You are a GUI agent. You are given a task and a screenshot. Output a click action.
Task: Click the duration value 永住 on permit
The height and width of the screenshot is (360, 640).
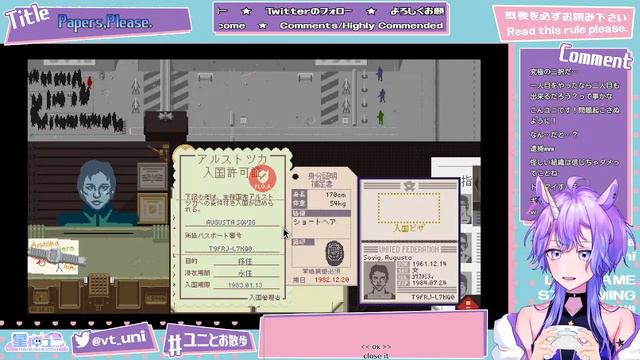(x=245, y=273)
